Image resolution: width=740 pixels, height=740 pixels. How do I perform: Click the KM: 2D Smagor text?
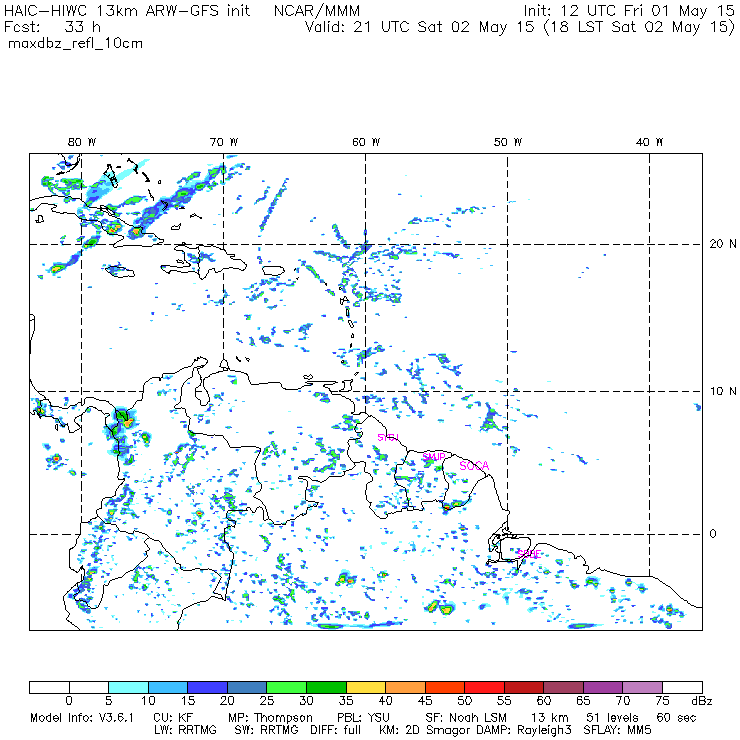click(x=423, y=730)
